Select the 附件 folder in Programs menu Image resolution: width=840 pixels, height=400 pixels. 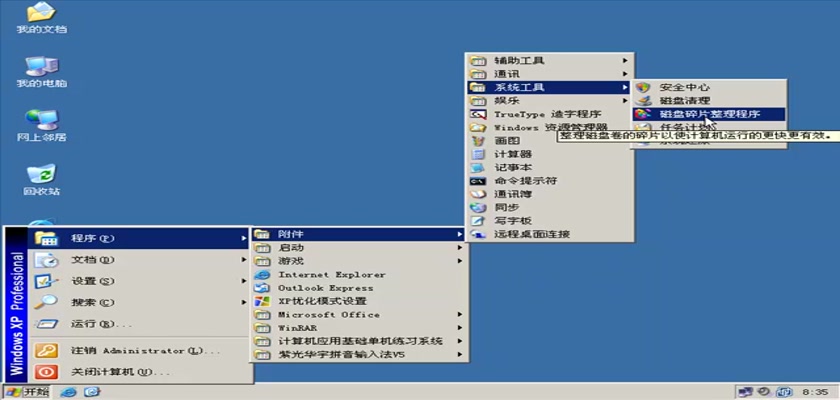point(359,235)
